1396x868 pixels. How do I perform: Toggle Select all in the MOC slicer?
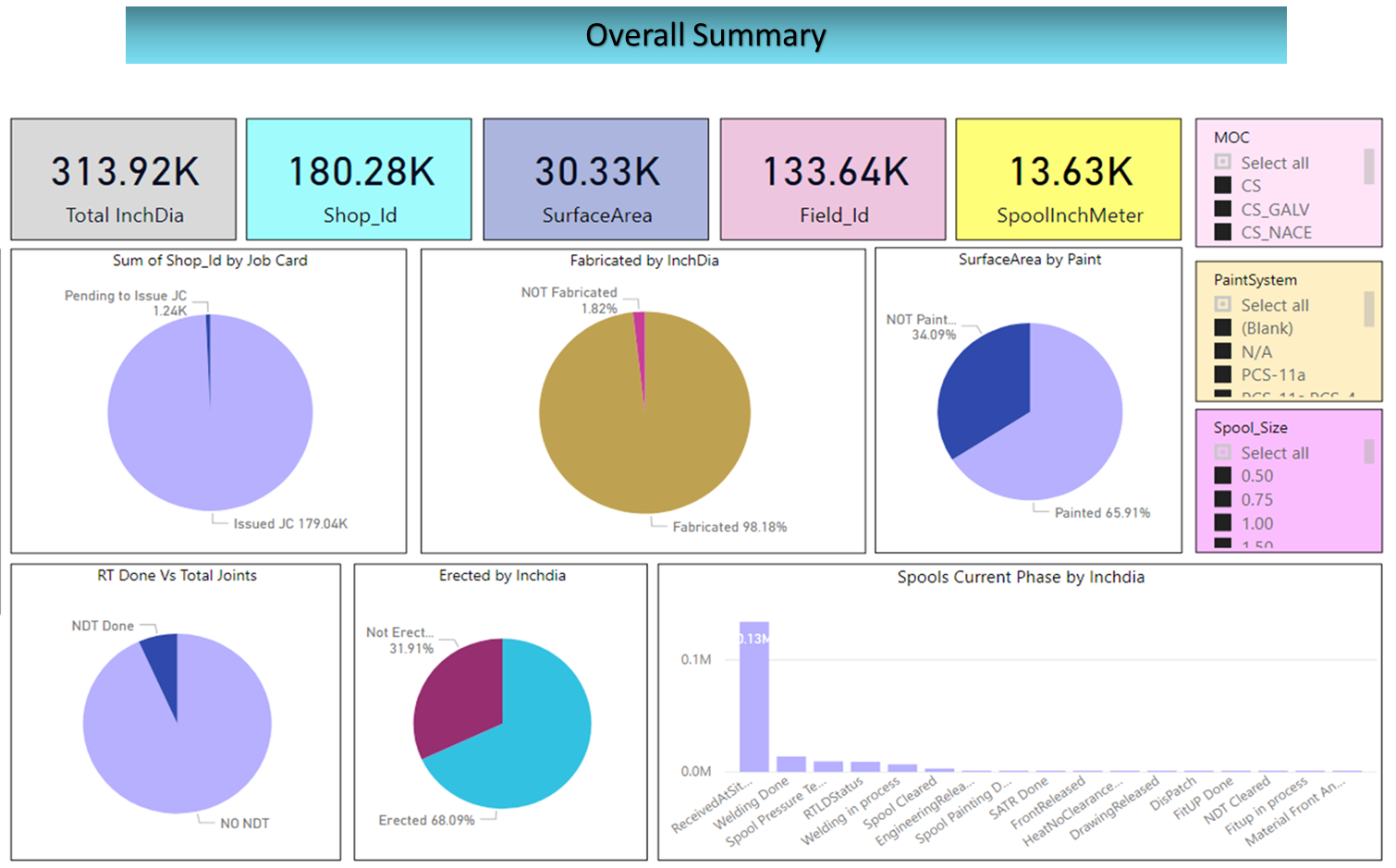pos(1222,163)
